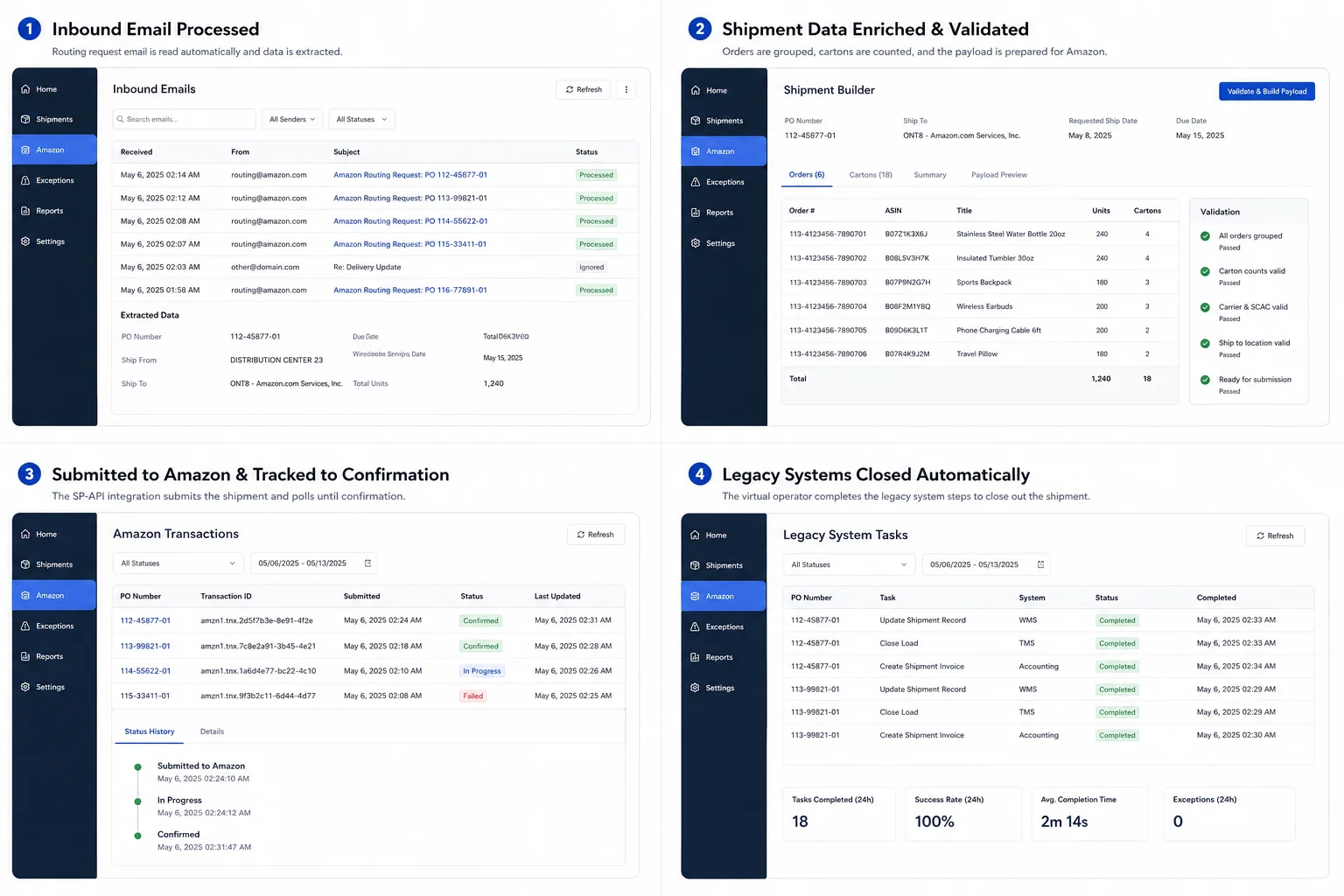Select the Status History tab
This screenshot has width=1344, height=896.
tap(150, 731)
